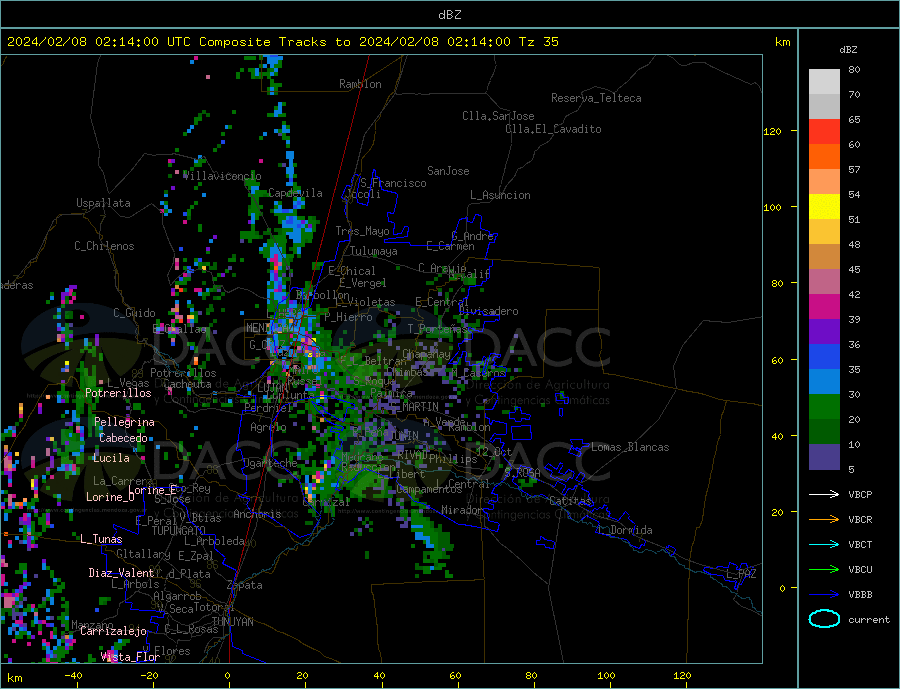This screenshot has width=900, height=689.
Task: Pick the indigo 5–10 dBZ color band
Action: pyautogui.click(x=824, y=457)
